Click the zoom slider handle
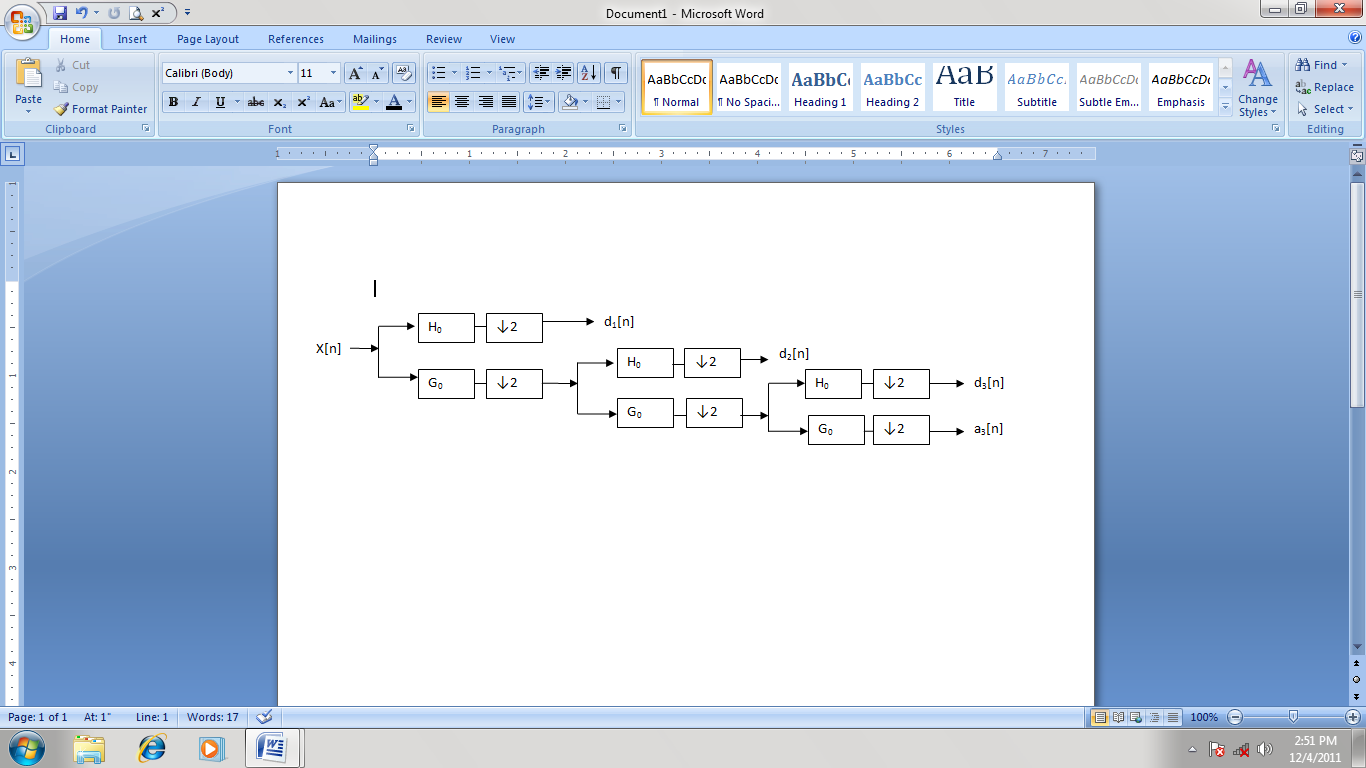The width and height of the screenshot is (1366, 768). click(x=1294, y=717)
